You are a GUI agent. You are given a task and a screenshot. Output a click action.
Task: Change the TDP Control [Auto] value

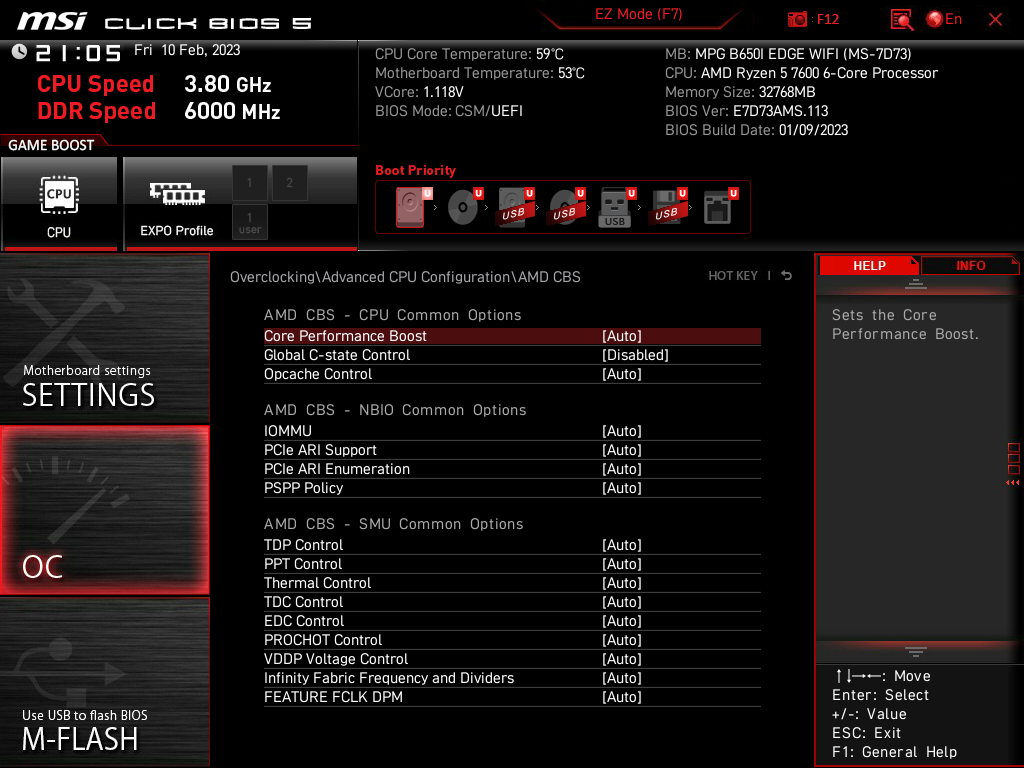click(622, 545)
